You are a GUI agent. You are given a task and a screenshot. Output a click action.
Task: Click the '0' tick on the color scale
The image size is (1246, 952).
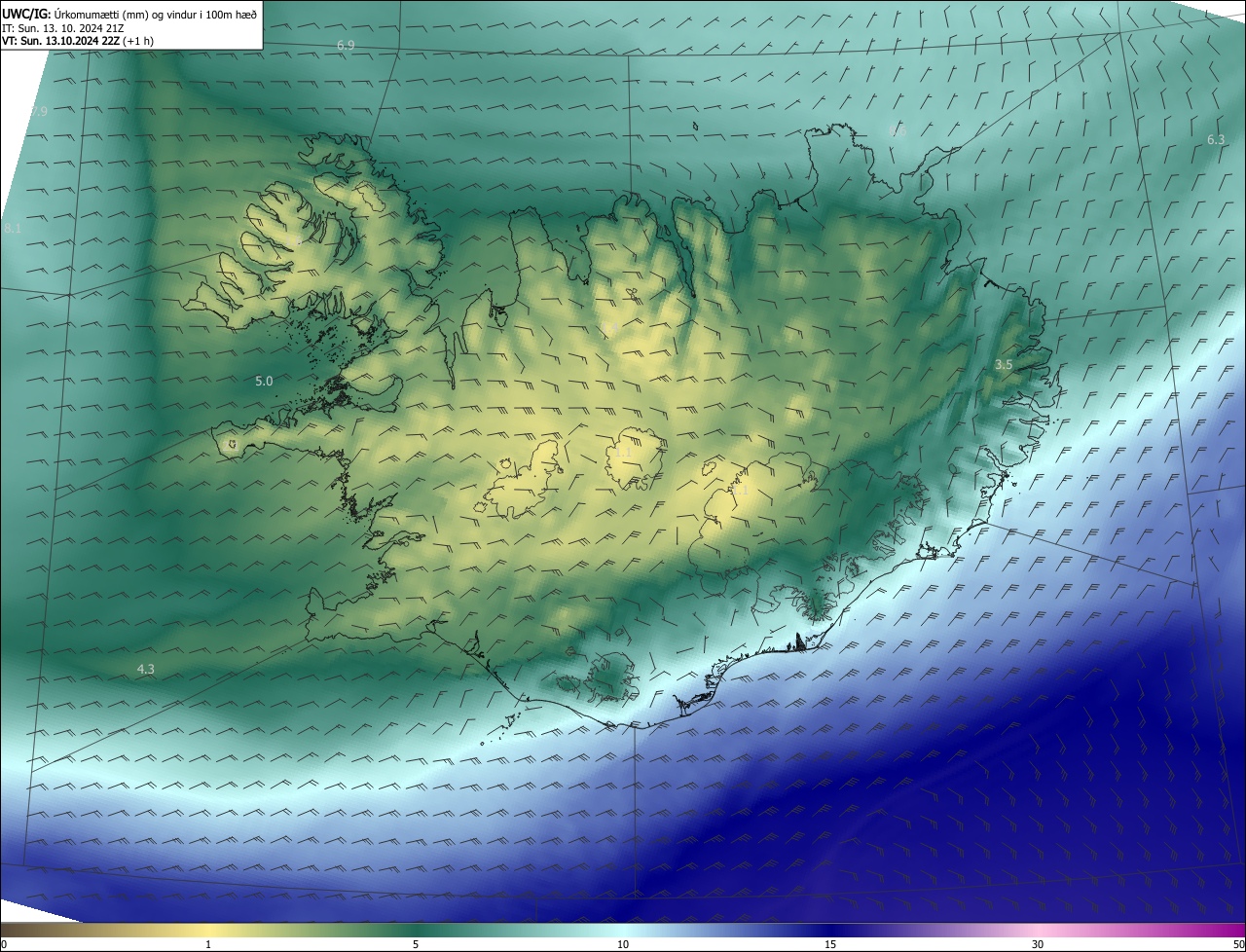pos(4,944)
